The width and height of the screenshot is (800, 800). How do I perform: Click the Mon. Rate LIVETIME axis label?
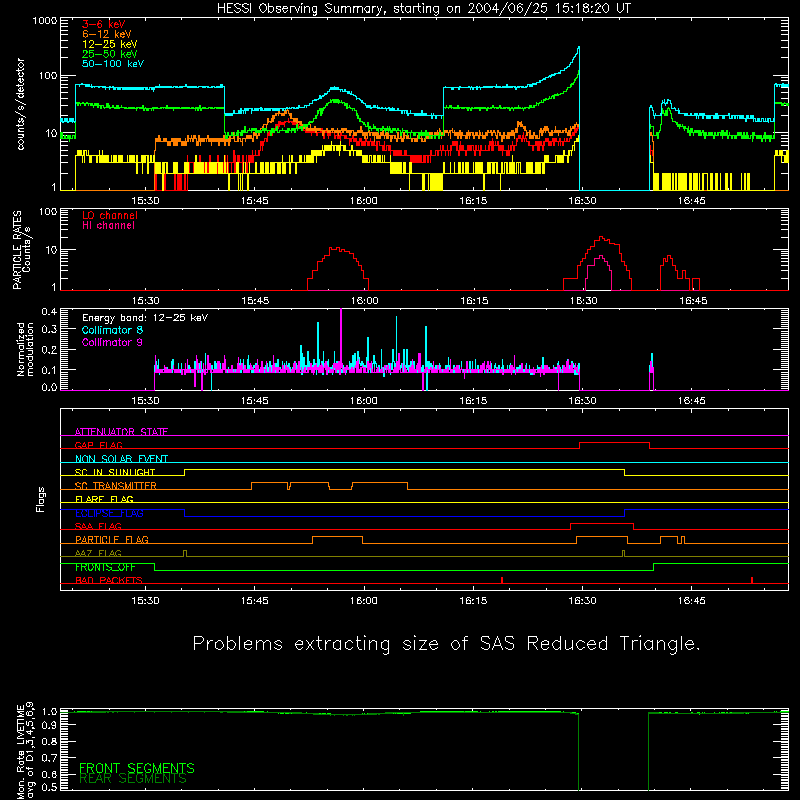click(25, 750)
